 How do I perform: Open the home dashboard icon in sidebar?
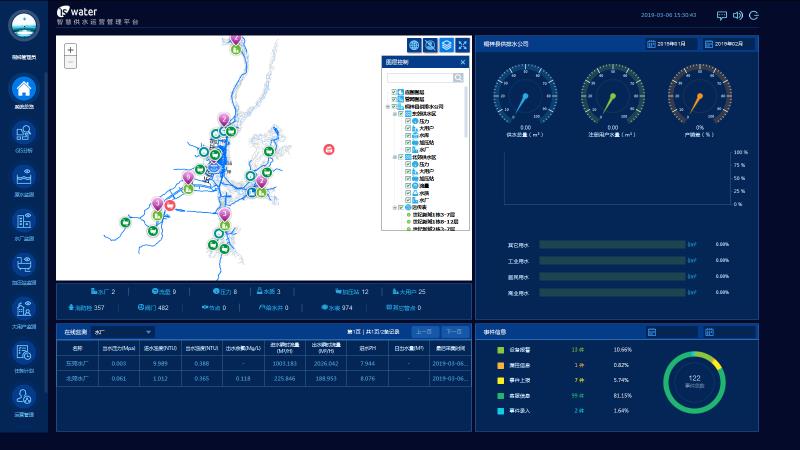[x=23, y=89]
